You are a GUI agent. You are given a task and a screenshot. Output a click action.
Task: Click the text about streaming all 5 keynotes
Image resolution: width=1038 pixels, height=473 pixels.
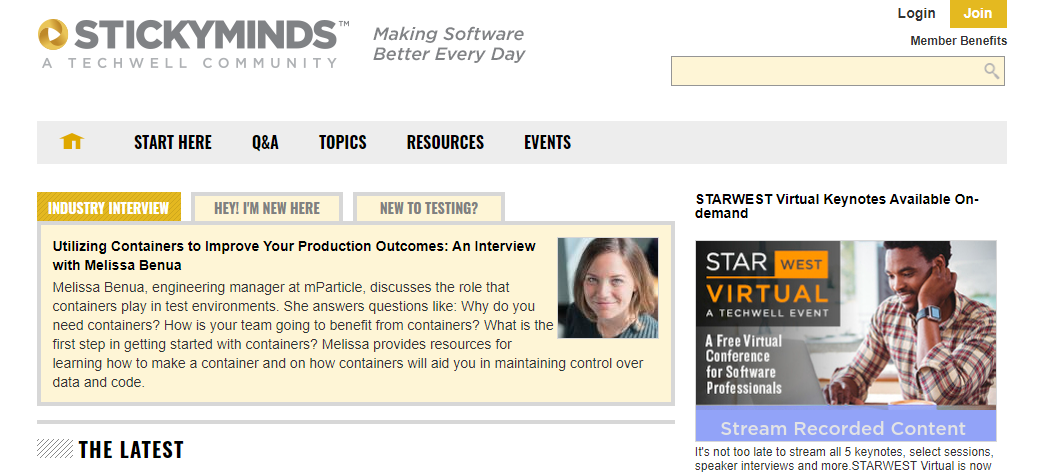click(x=844, y=458)
